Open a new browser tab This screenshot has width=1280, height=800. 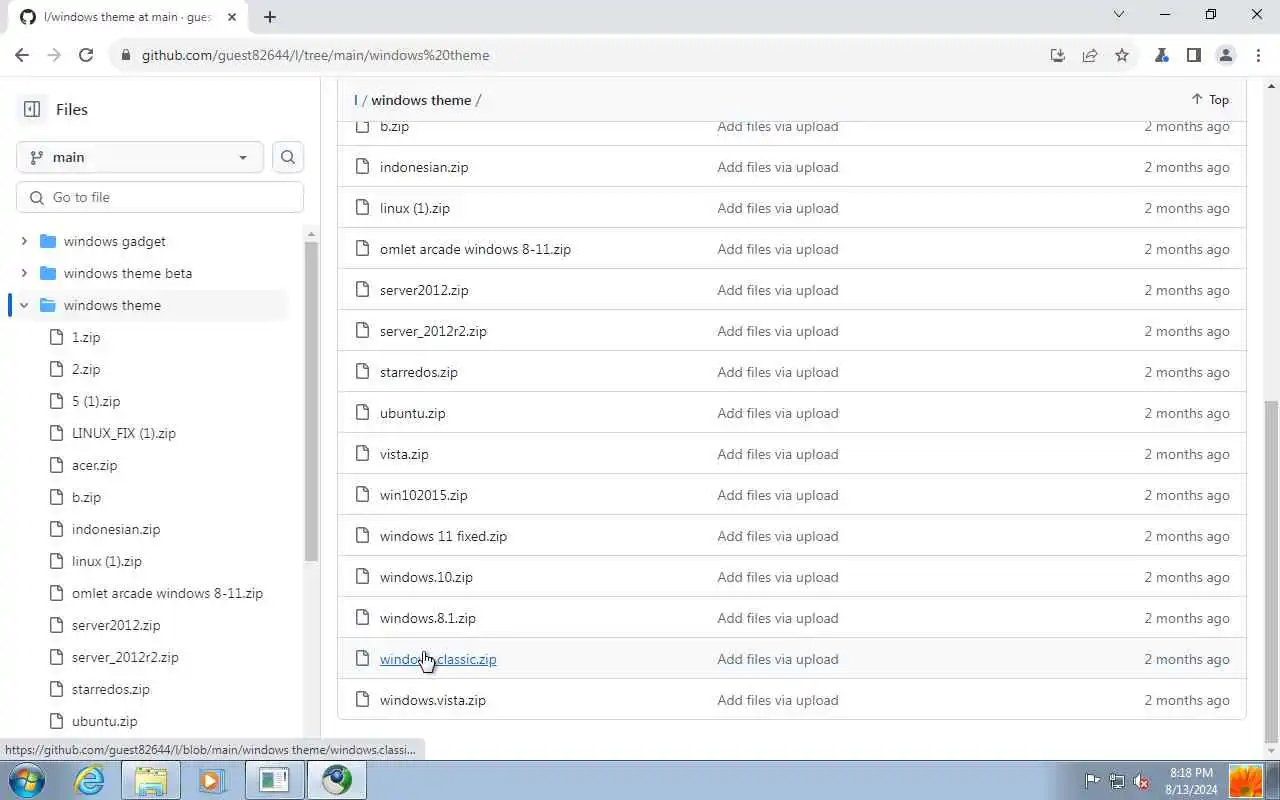[270, 16]
